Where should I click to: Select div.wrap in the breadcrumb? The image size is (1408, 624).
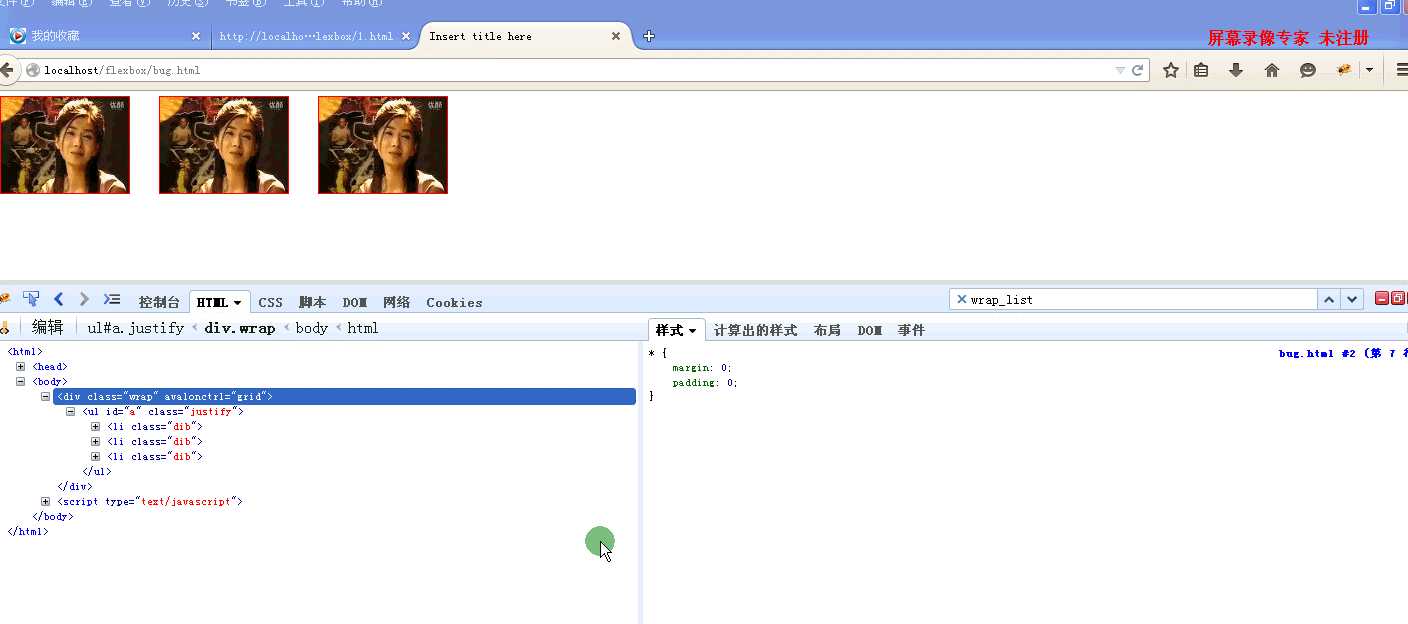click(240, 328)
